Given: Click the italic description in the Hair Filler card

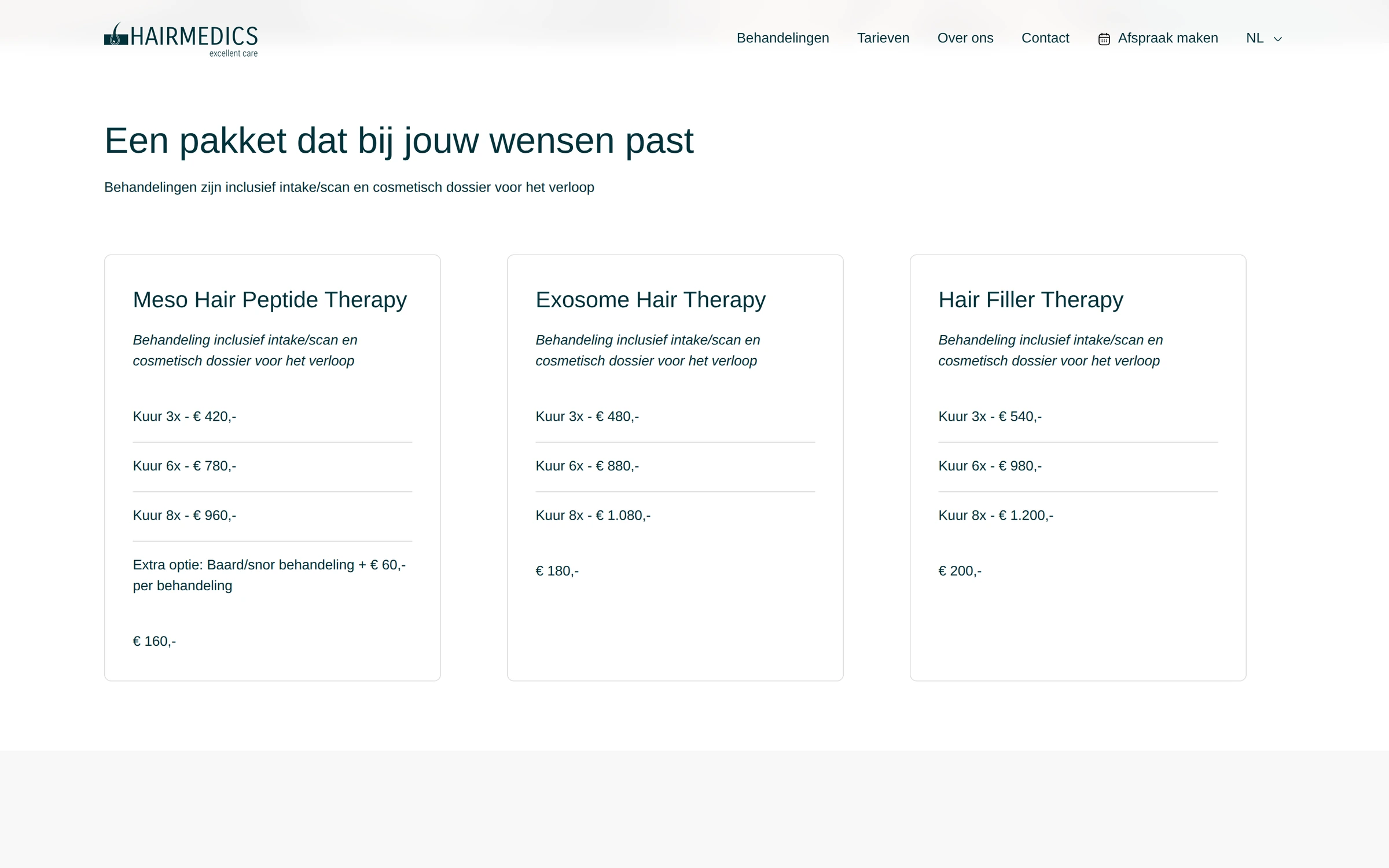Looking at the screenshot, I should (1050, 351).
